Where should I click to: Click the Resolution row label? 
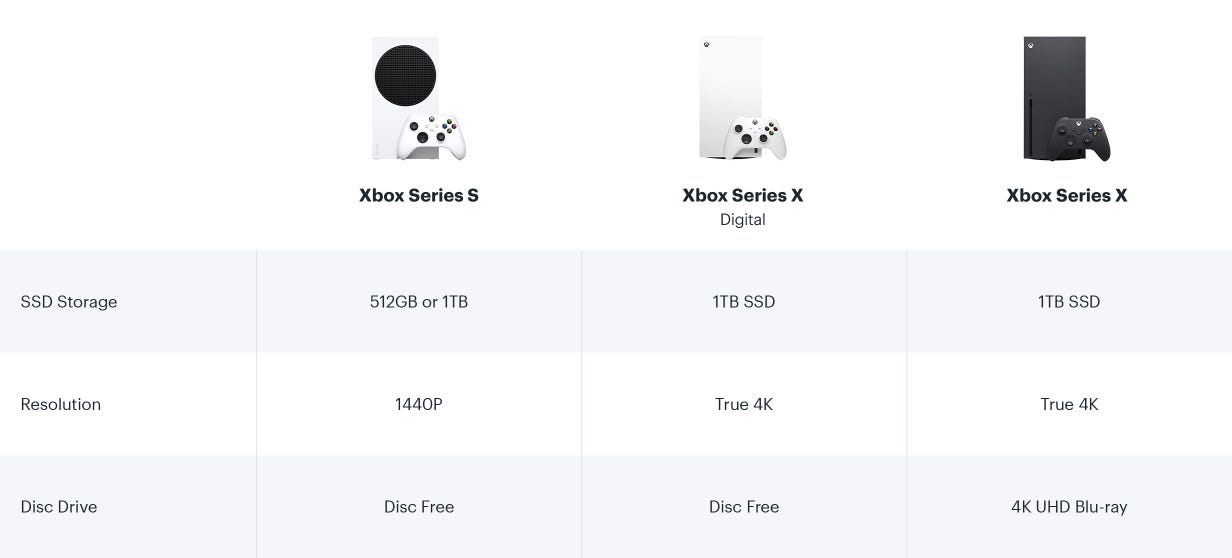[61, 405]
